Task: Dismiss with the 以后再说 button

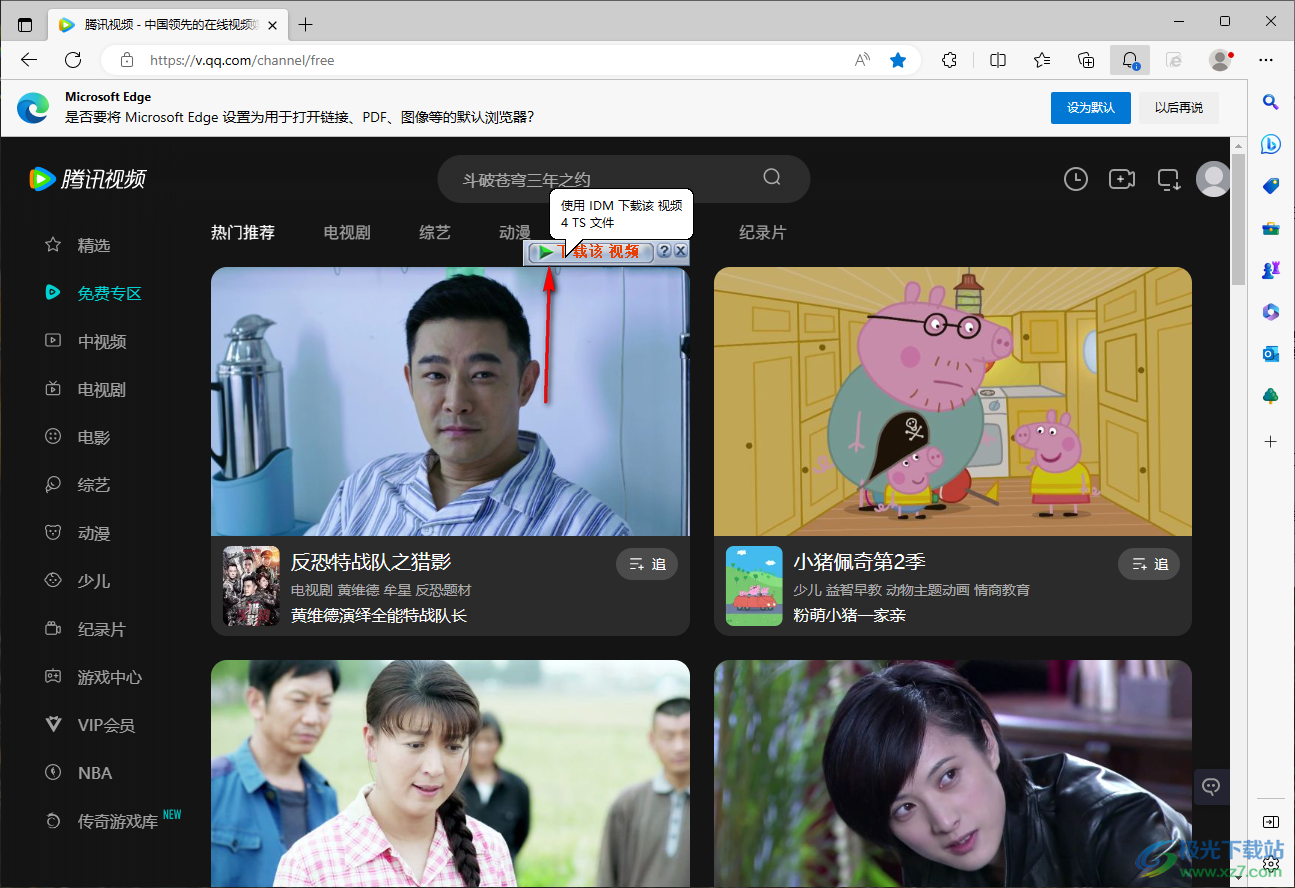Action: tap(1179, 108)
